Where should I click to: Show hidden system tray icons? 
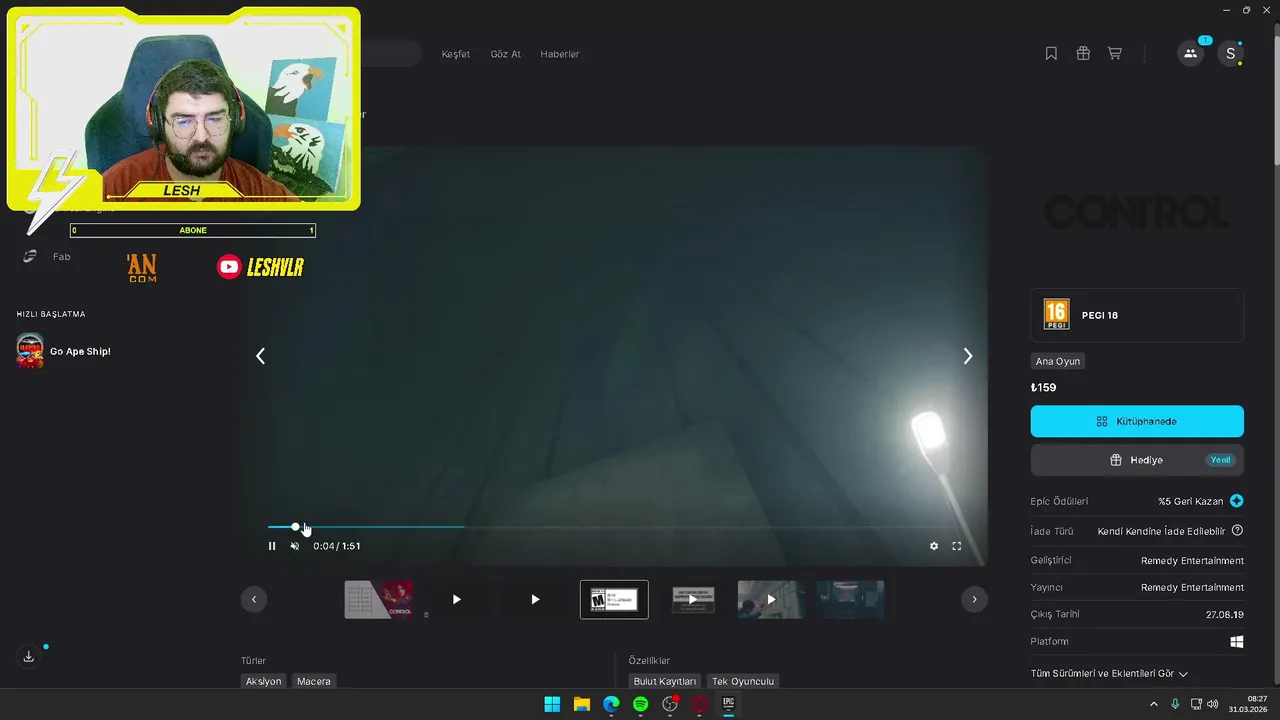click(x=1153, y=704)
